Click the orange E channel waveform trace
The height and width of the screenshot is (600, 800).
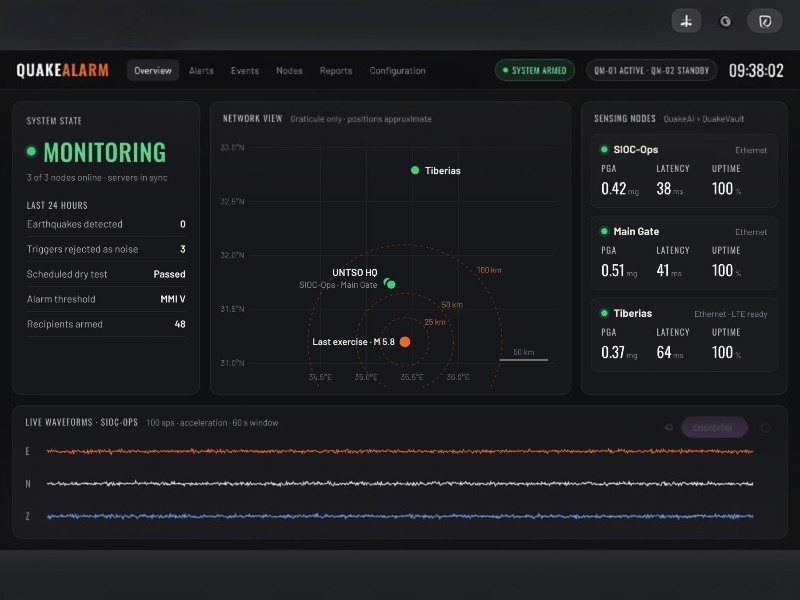(x=399, y=451)
